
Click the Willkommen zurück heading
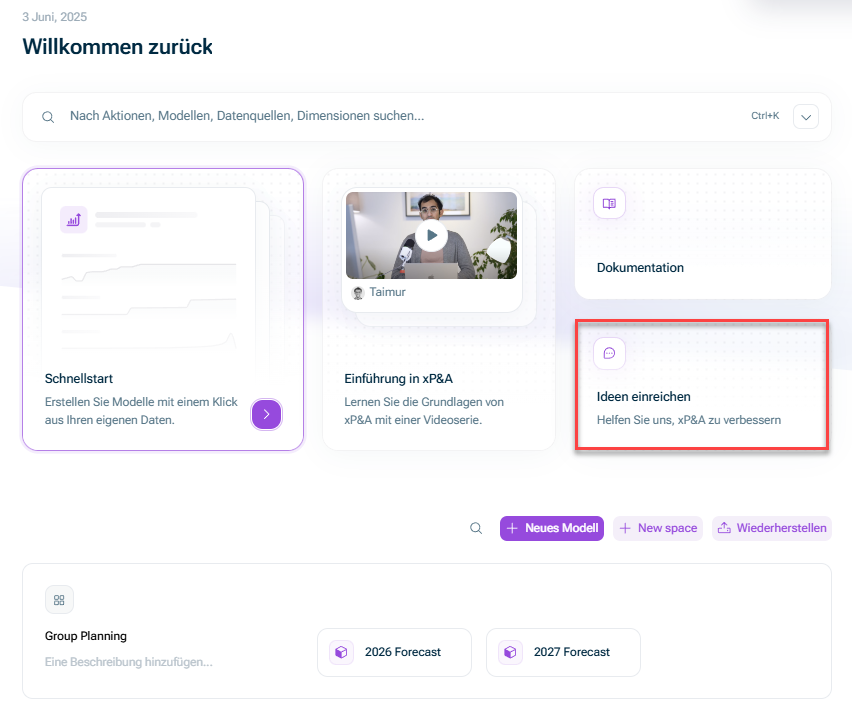click(117, 47)
